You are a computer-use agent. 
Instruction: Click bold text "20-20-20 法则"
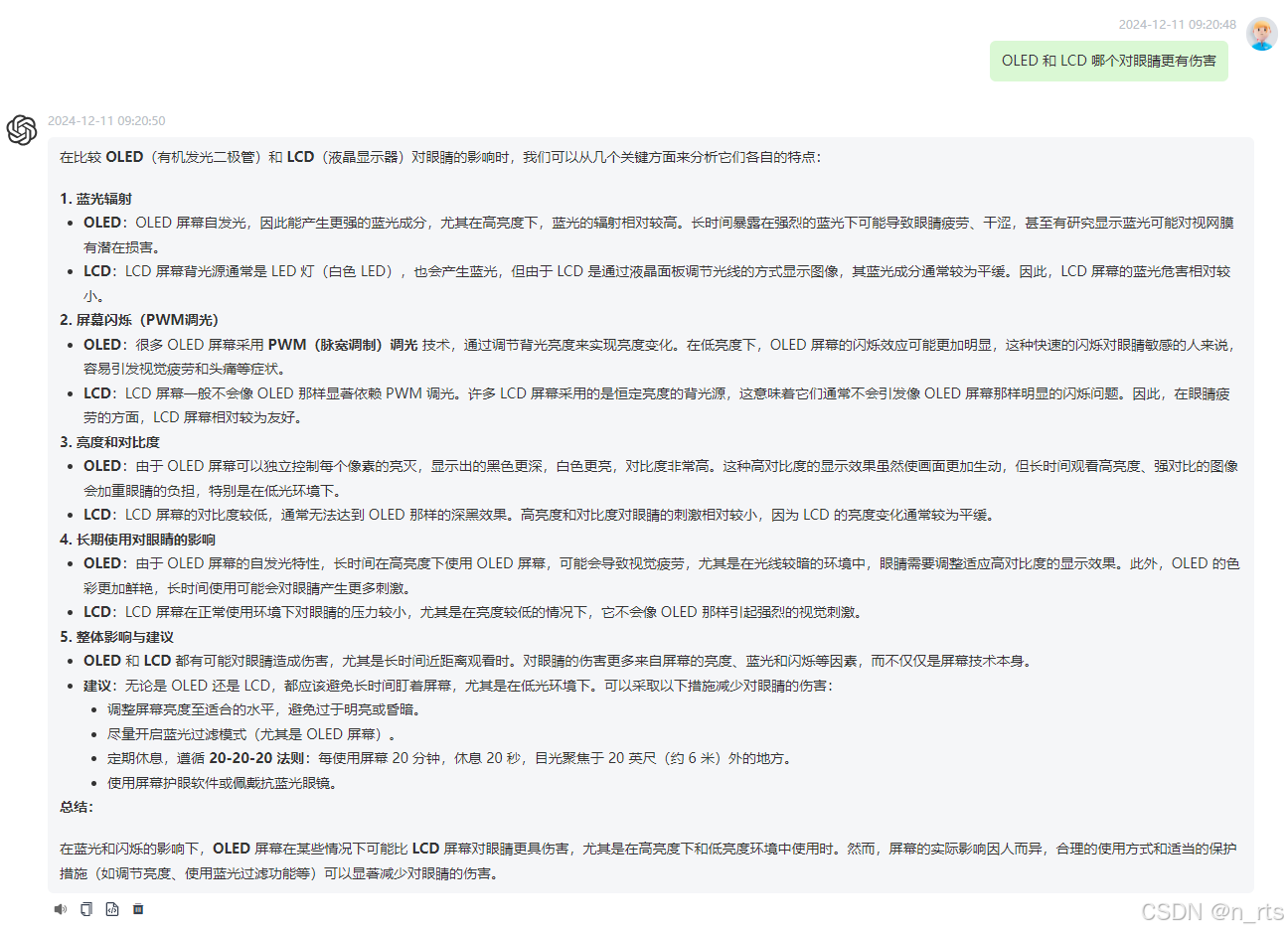point(256,758)
